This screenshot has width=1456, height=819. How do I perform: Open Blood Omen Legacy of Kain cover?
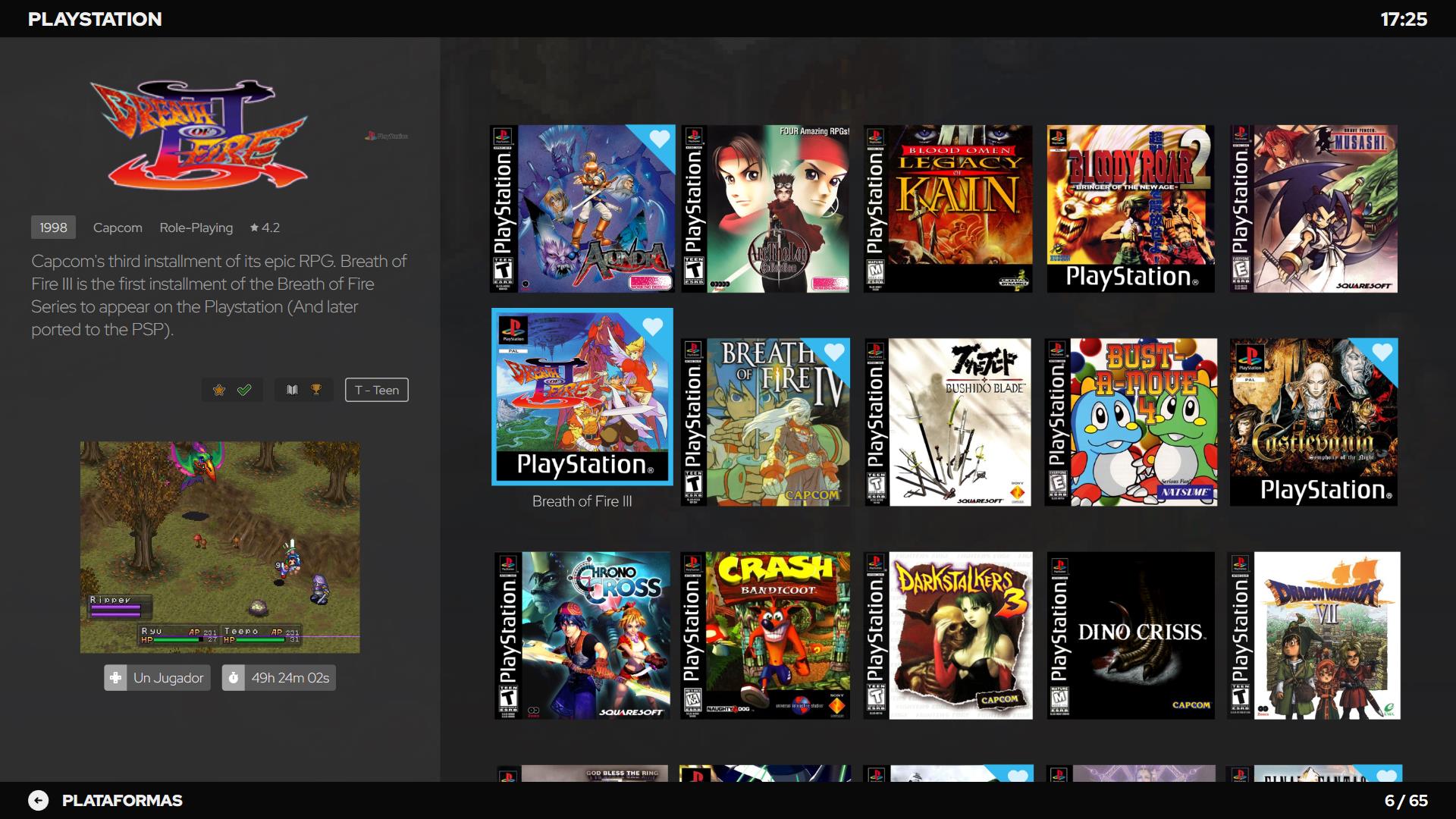tap(948, 209)
